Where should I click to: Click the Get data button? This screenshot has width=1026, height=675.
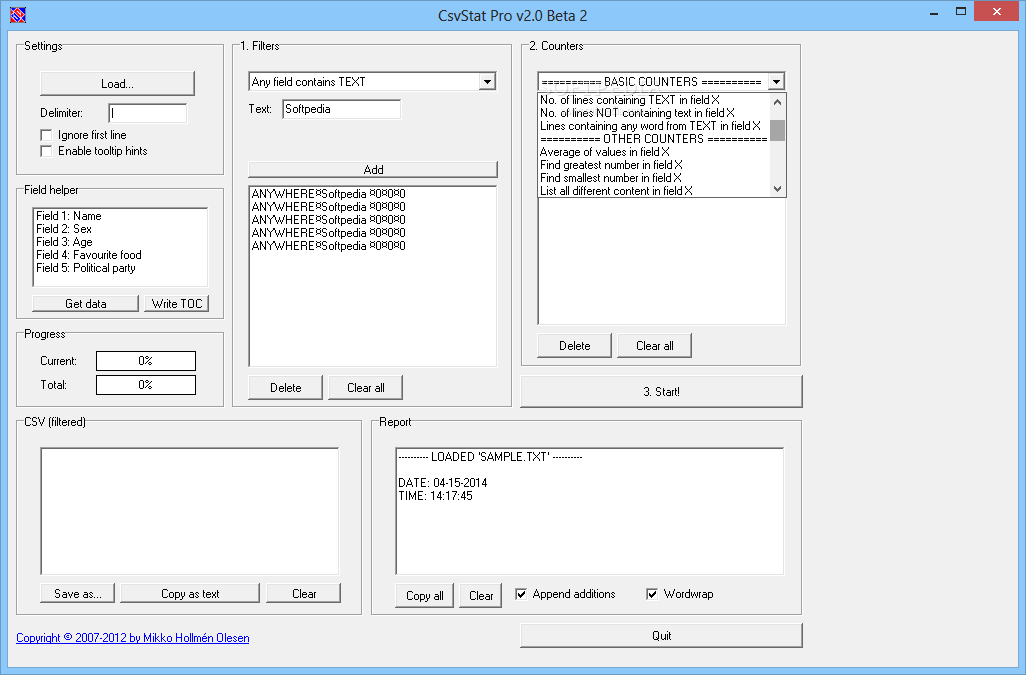[x=86, y=303]
